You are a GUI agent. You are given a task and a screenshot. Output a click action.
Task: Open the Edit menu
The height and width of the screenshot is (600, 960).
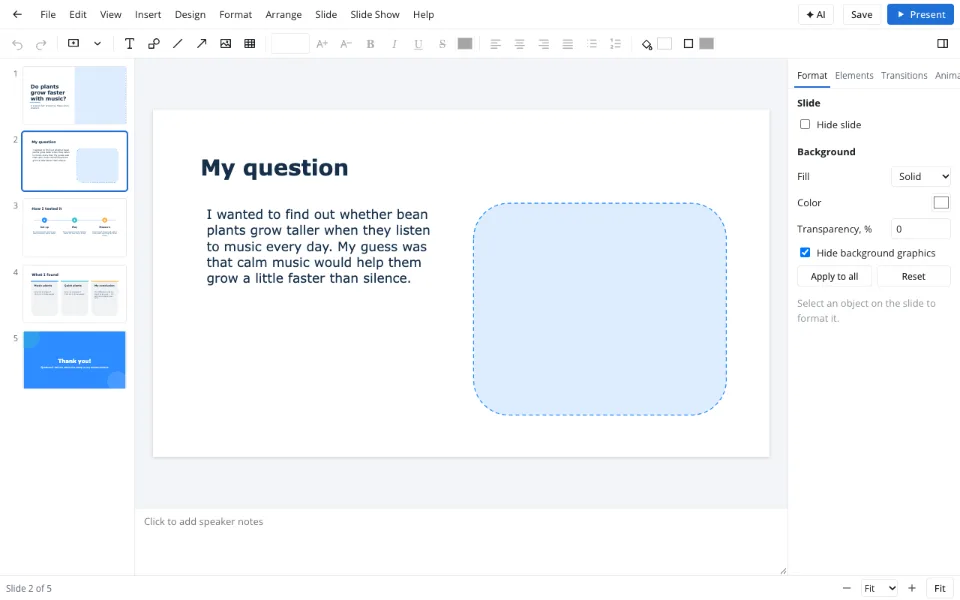coord(78,14)
